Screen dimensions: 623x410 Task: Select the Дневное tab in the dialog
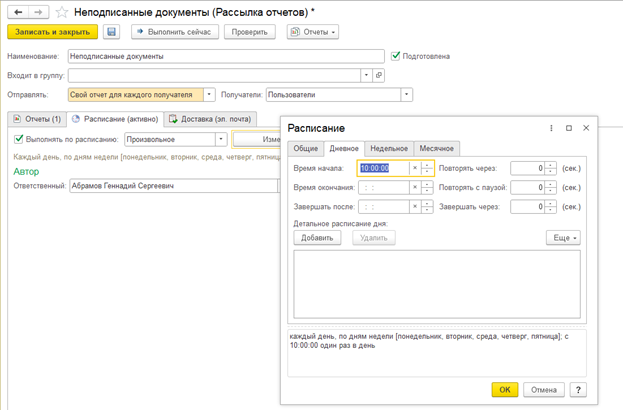[x=344, y=149]
